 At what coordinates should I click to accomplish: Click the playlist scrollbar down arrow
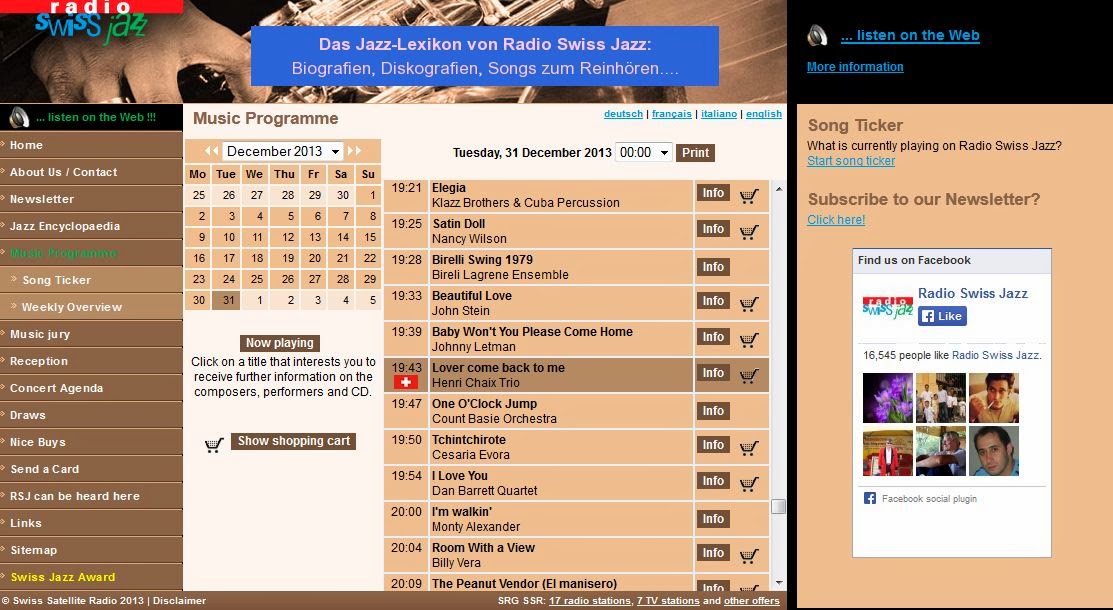click(x=779, y=583)
